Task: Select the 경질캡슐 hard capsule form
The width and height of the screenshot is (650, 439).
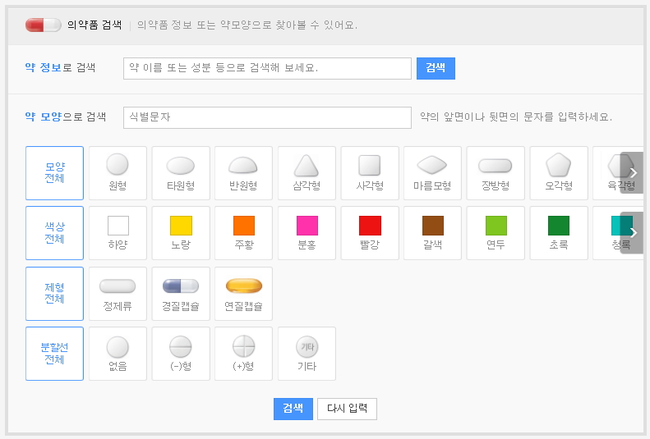Action: [x=181, y=293]
